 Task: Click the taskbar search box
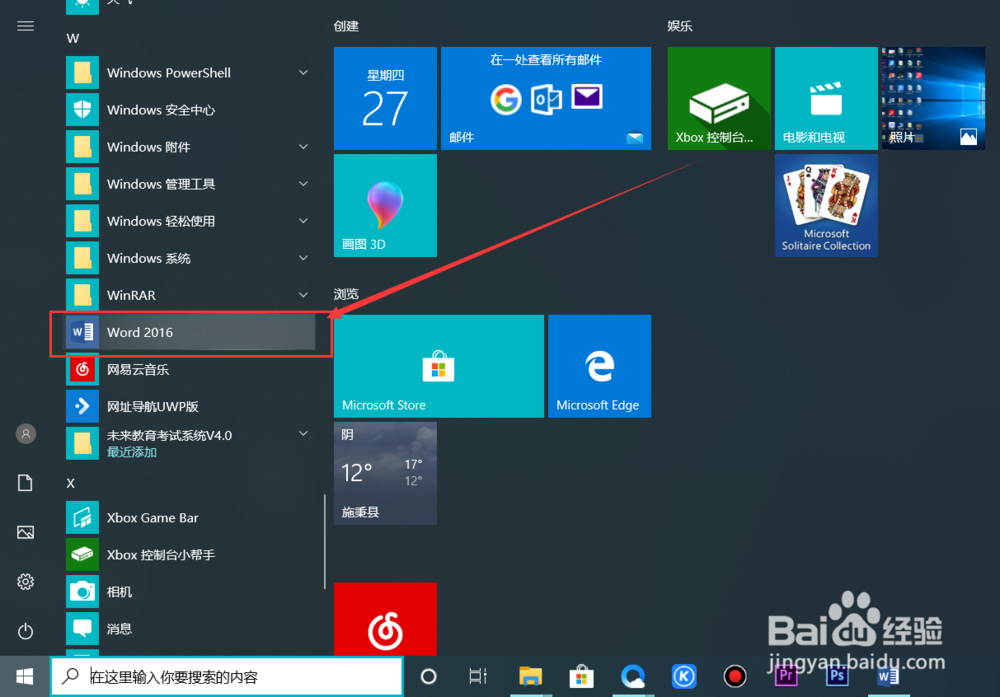[x=227, y=677]
